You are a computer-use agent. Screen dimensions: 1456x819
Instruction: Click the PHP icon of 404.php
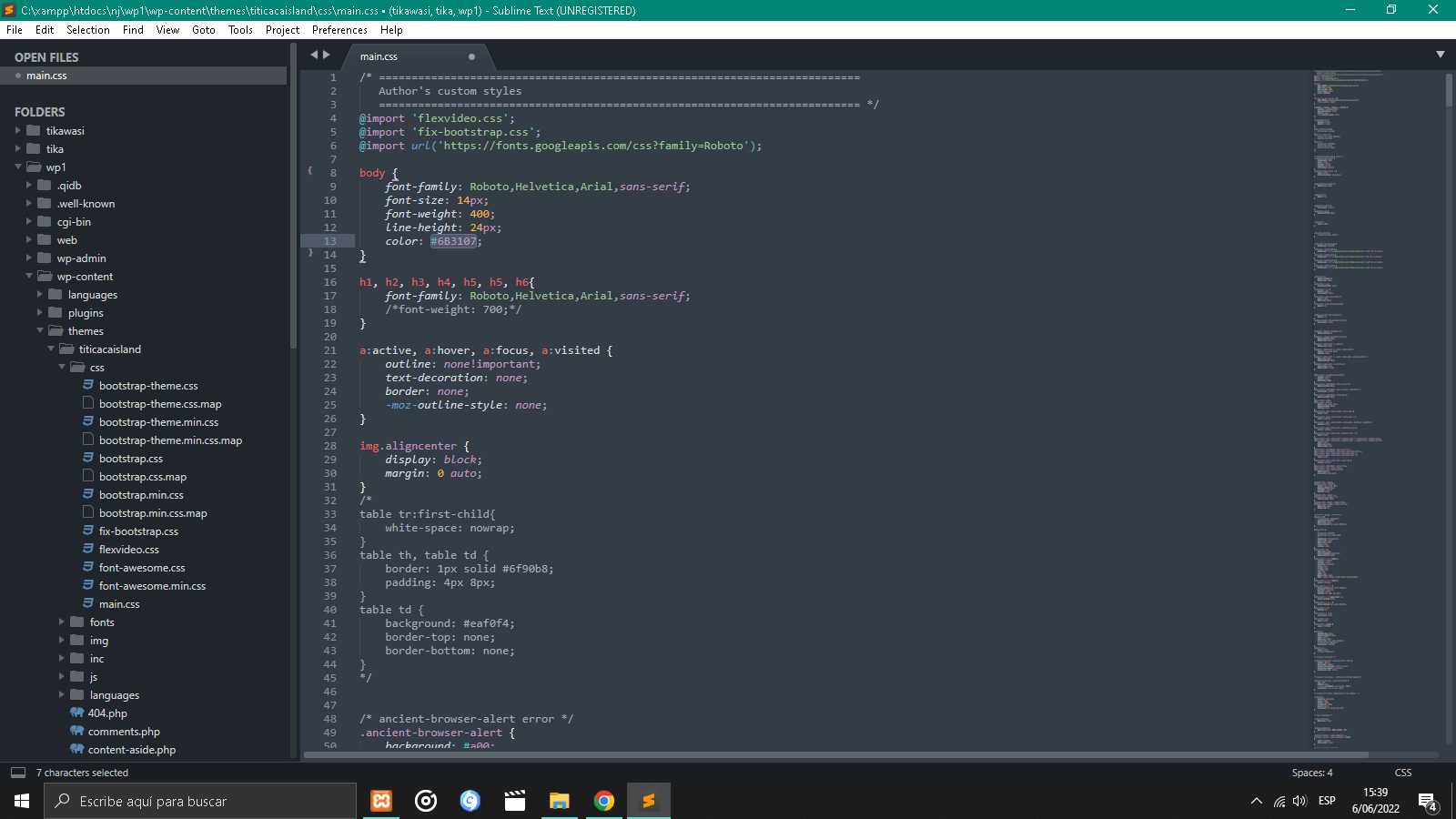77,713
